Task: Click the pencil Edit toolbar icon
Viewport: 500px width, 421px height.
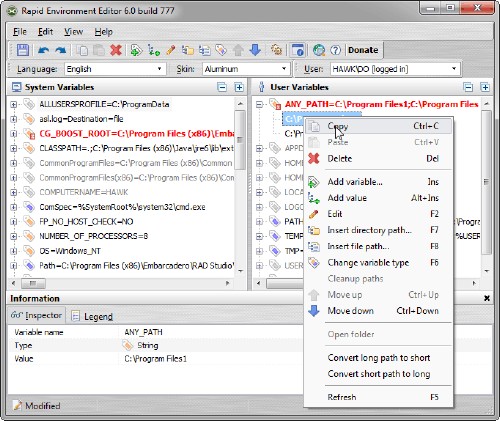Action: (171, 50)
